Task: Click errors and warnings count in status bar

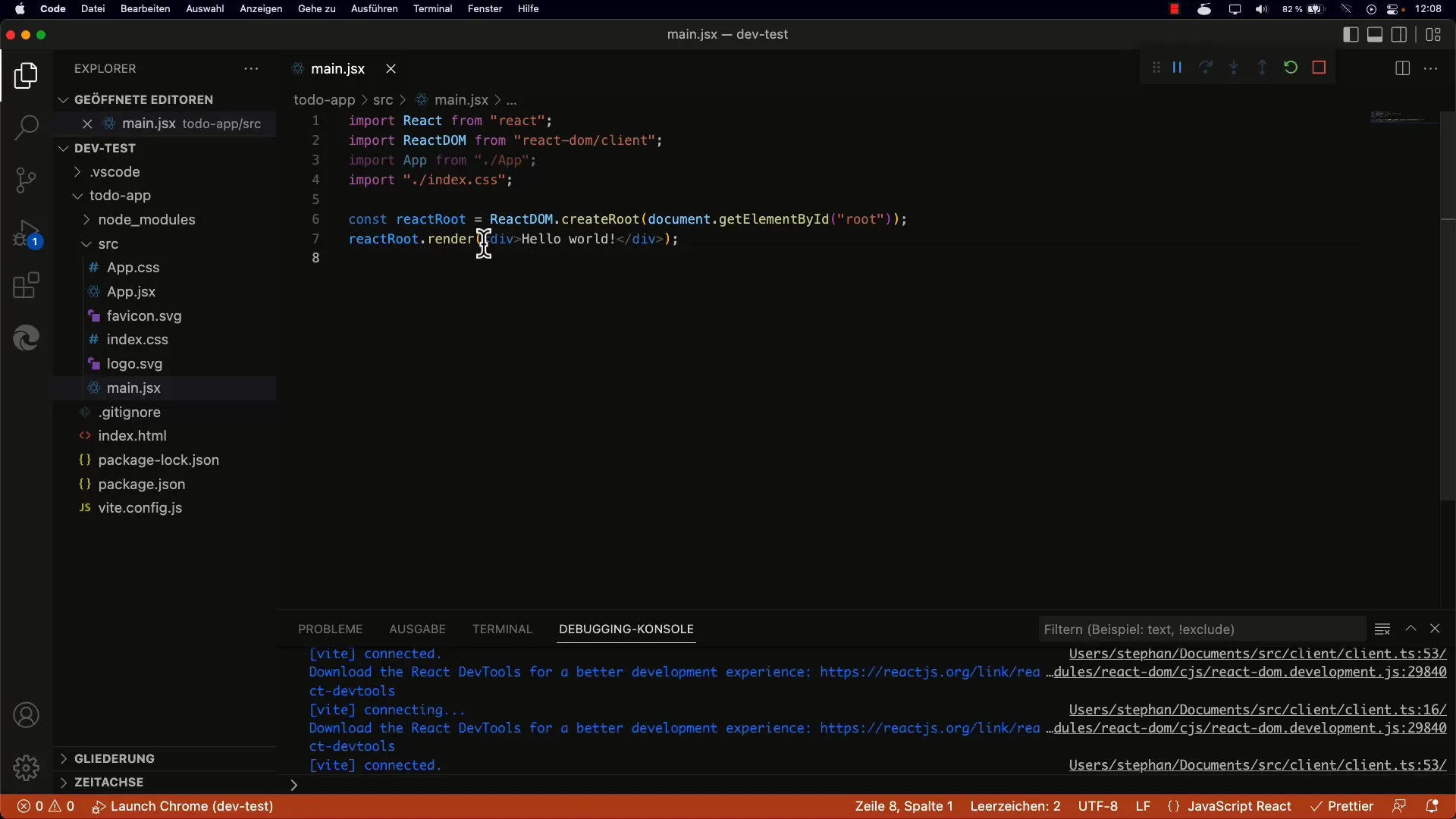Action: point(46,806)
